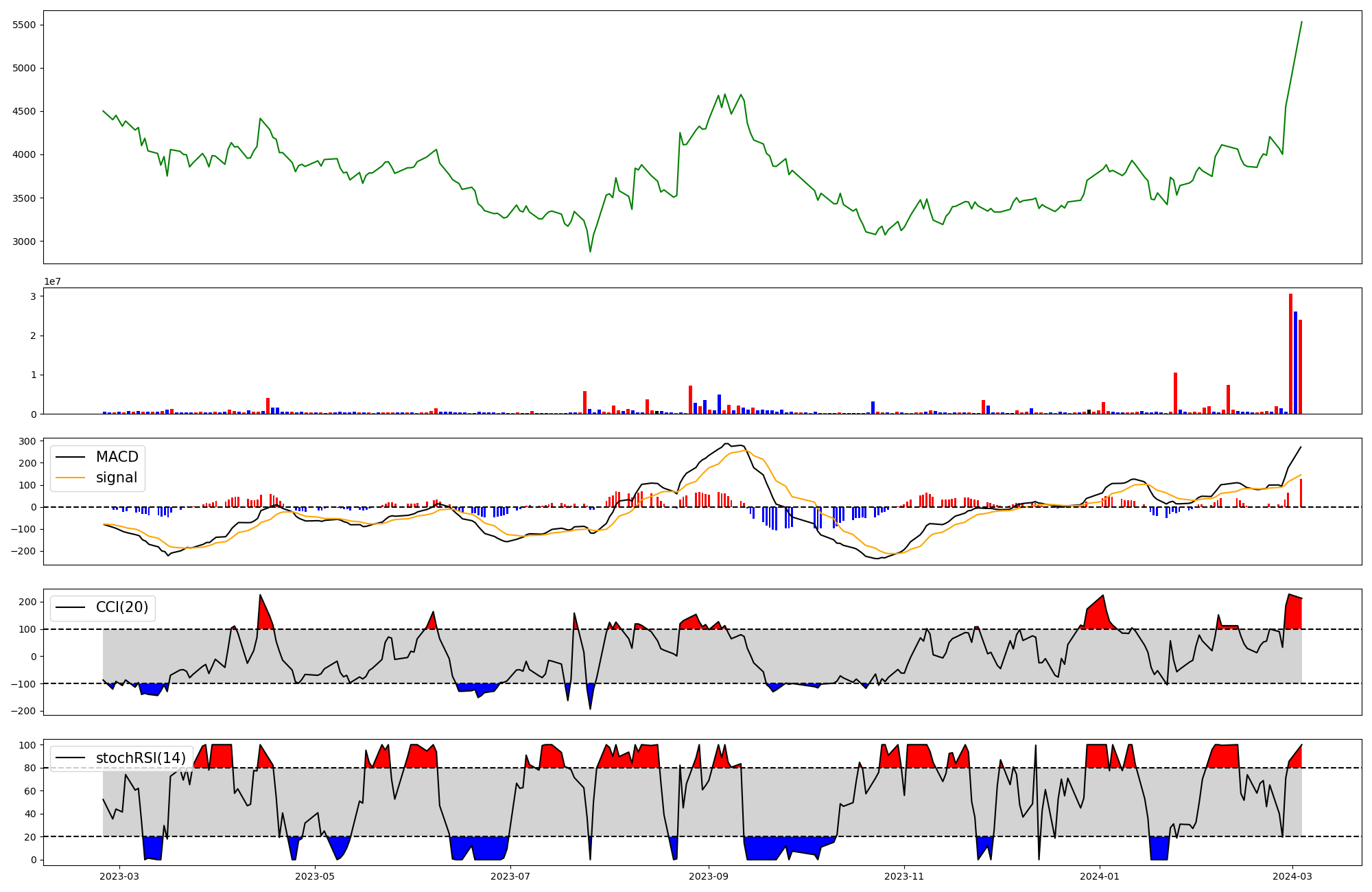1372x892 pixels.
Task: Click the orange signal line sample in legend
Action: (x=70, y=478)
